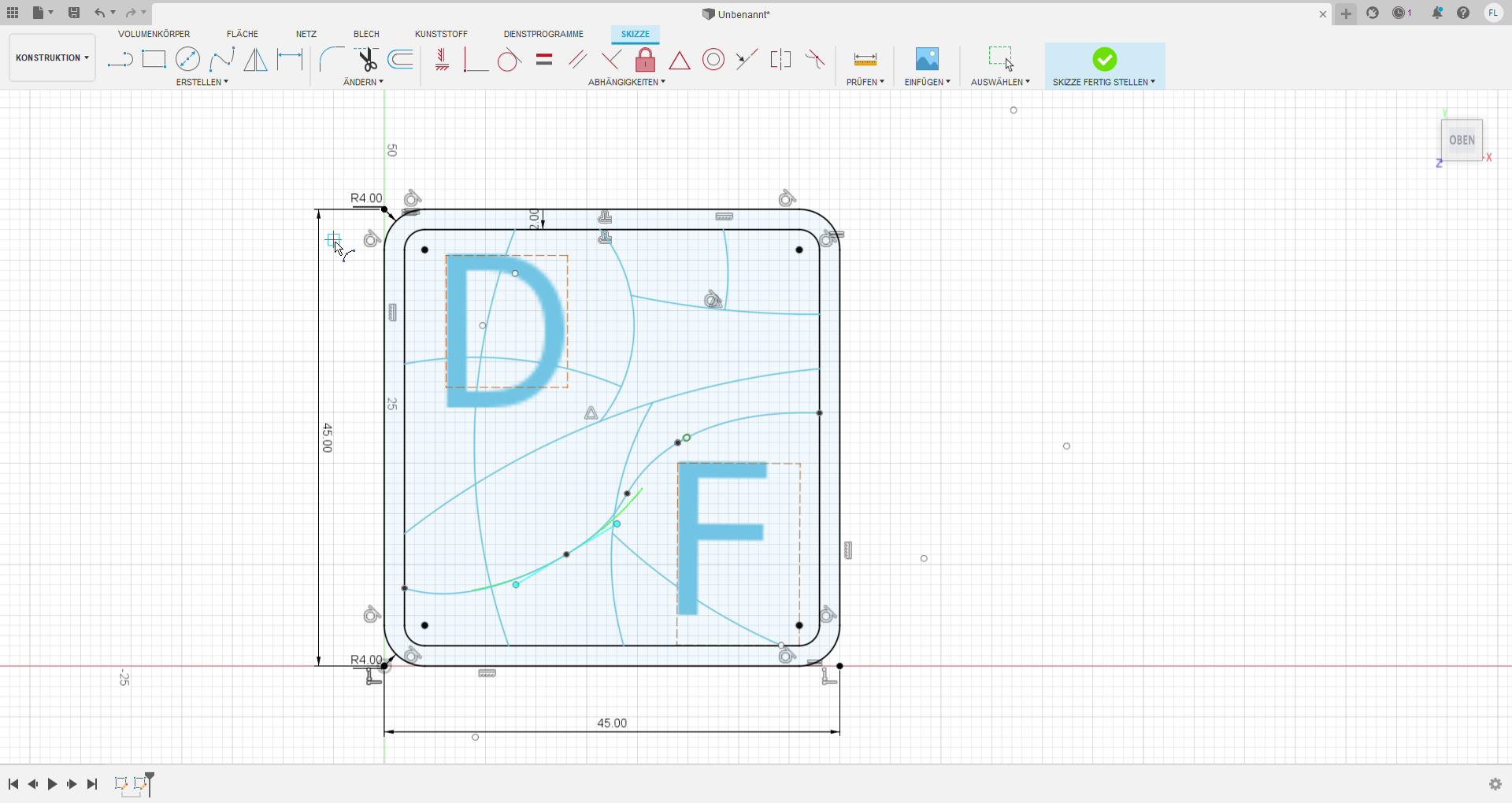This screenshot has height=803, width=1512.
Task: Pick the Trim scissors tool
Action: [x=367, y=60]
